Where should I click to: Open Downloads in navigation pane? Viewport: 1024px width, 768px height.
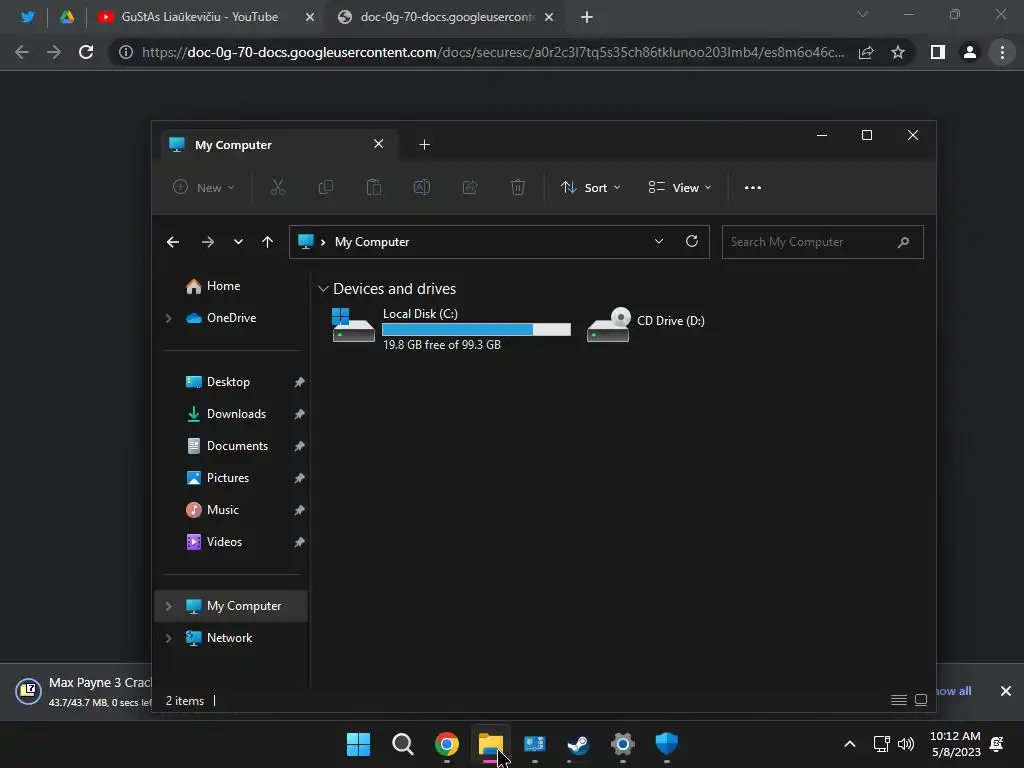236,414
